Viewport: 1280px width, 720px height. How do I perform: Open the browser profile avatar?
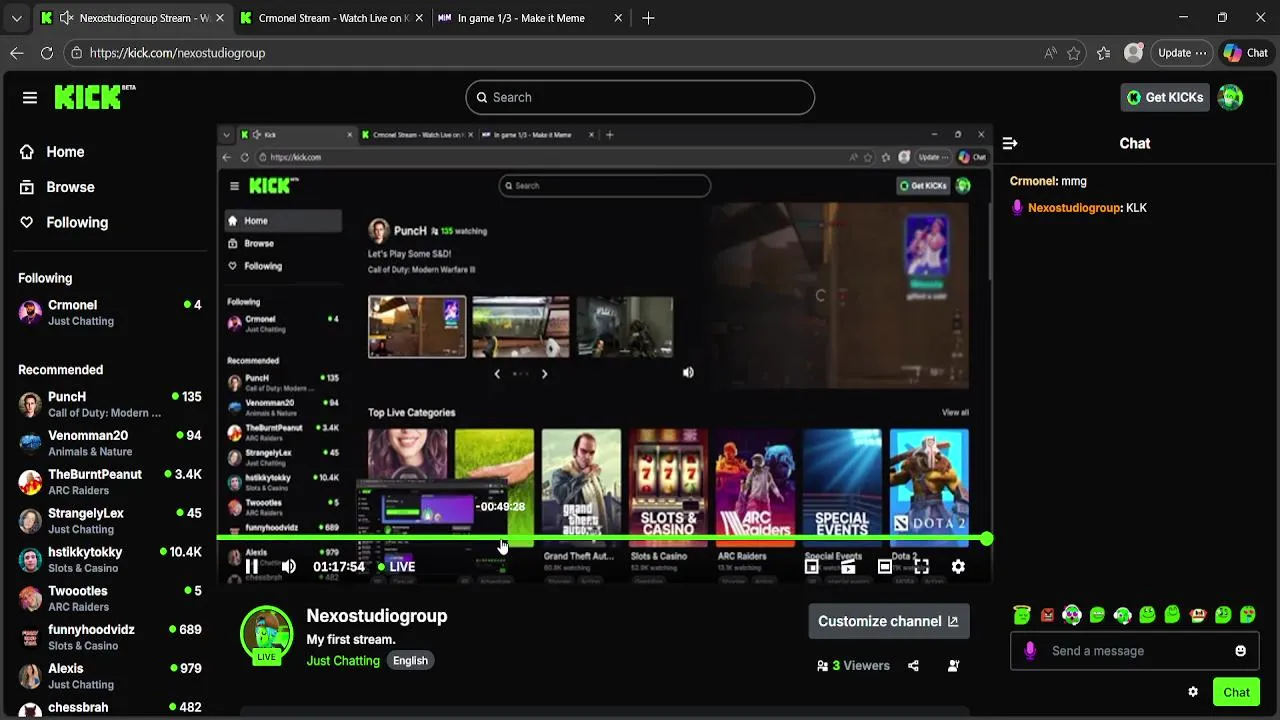click(x=1133, y=53)
